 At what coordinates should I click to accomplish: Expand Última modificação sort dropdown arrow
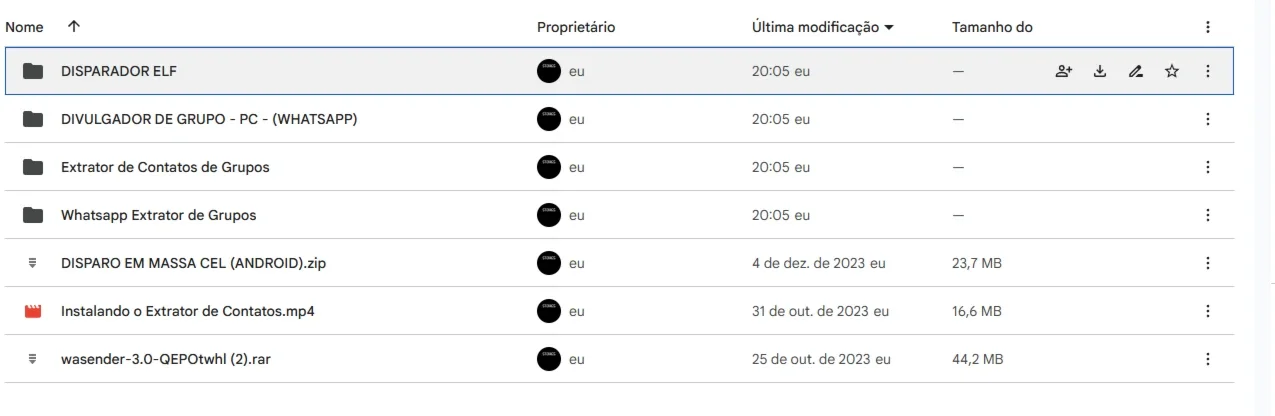tap(889, 28)
